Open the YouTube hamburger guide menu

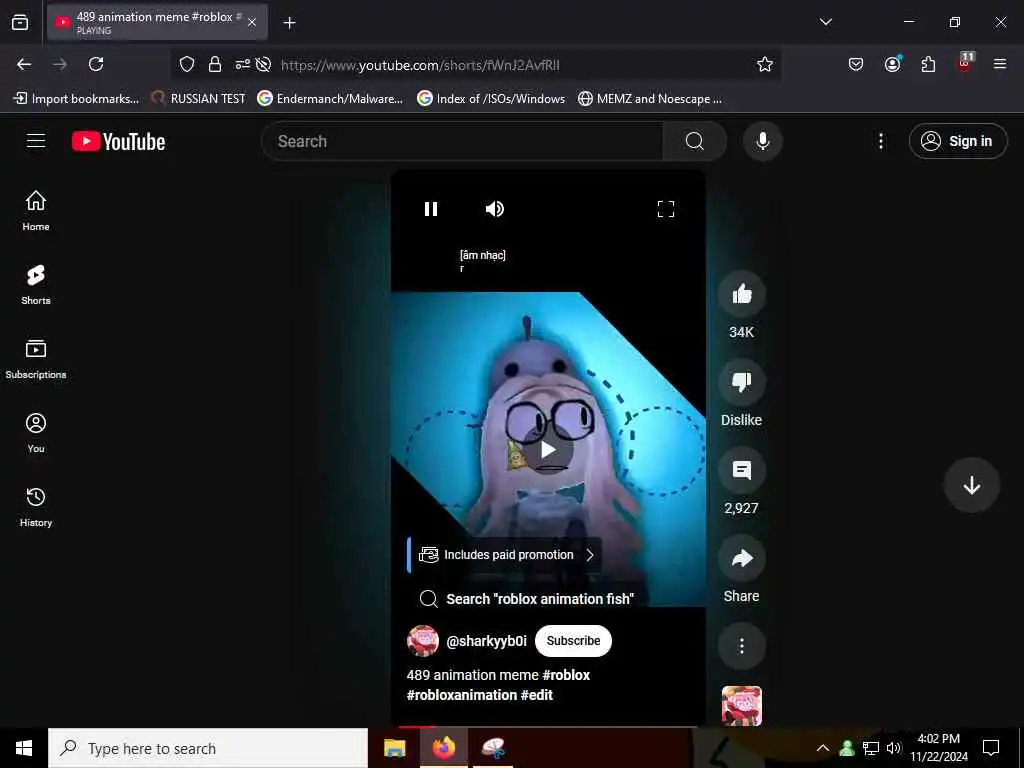(36, 141)
